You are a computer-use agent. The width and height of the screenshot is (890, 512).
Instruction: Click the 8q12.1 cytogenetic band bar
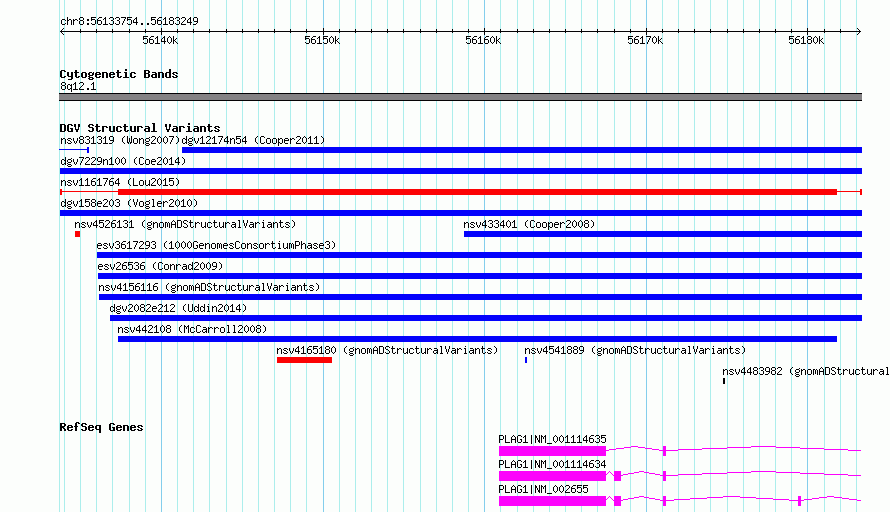pos(460,97)
